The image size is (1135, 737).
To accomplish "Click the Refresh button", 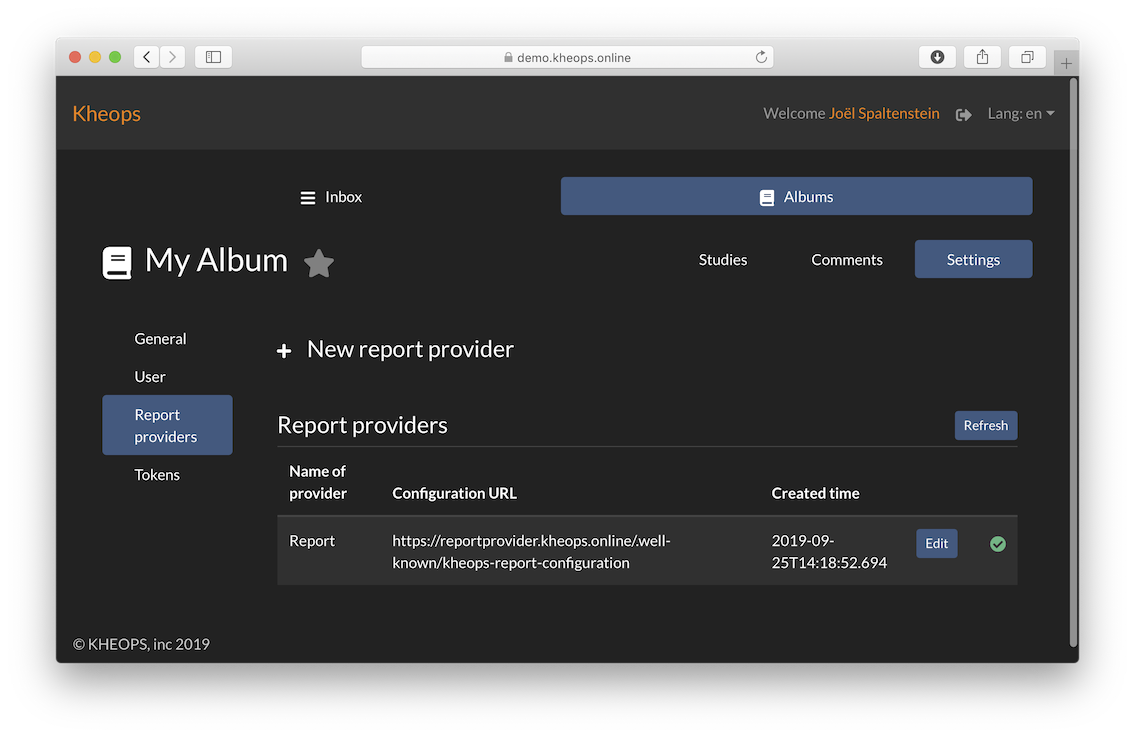I will tap(986, 426).
